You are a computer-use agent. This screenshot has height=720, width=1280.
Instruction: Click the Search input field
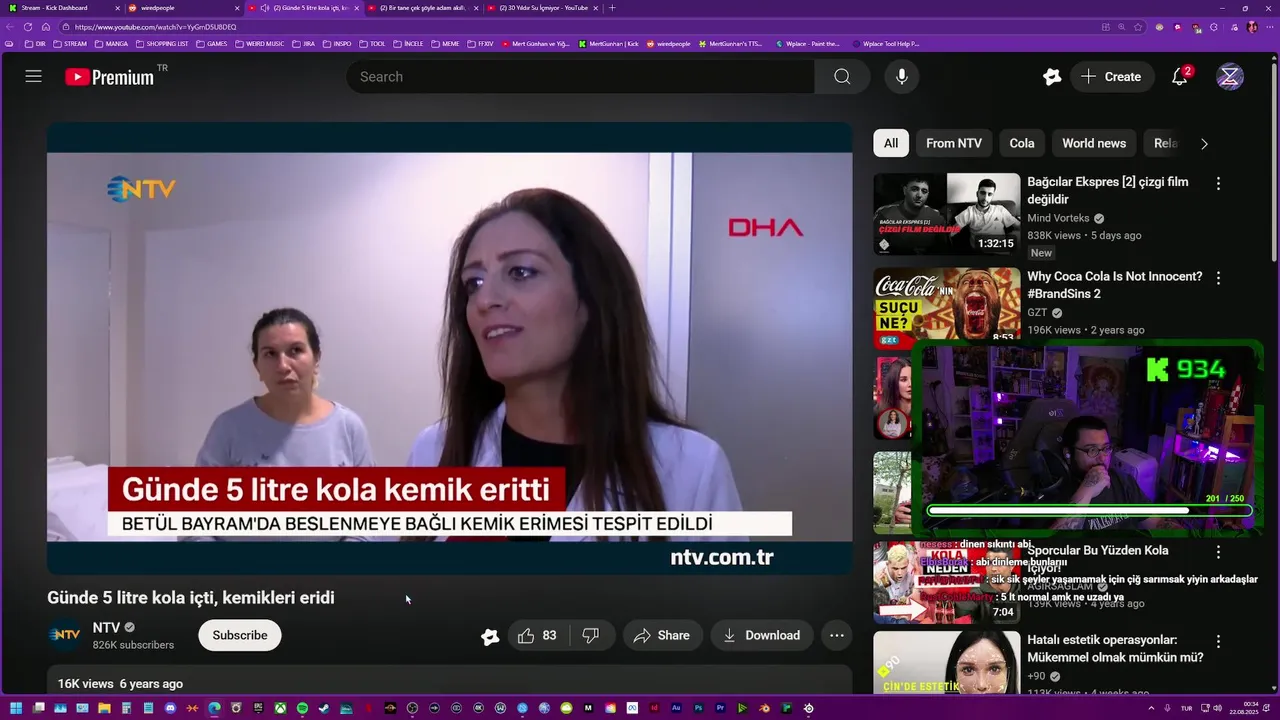[x=580, y=77]
